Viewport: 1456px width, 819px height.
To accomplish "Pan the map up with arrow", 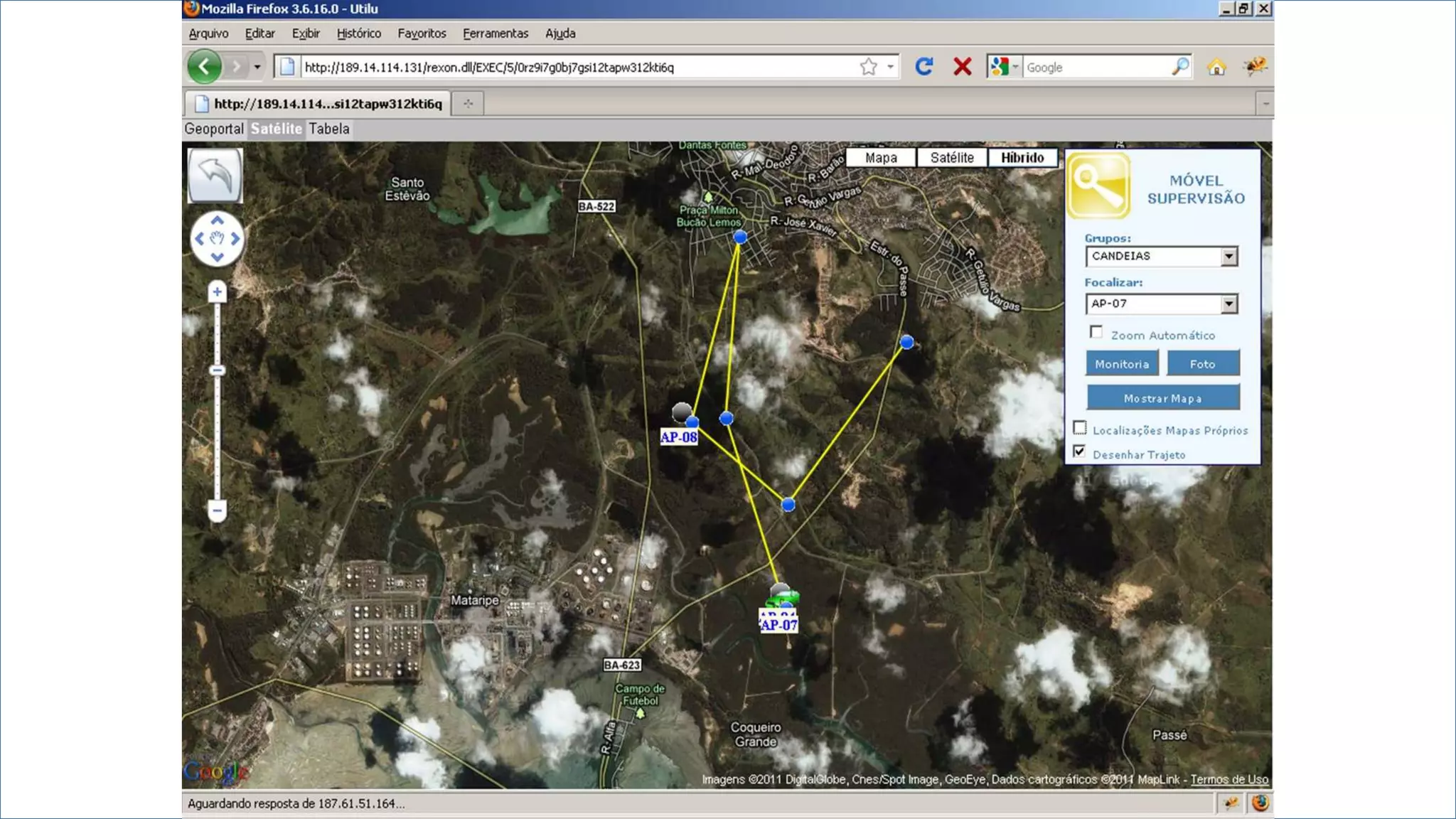I will tap(217, 220).
